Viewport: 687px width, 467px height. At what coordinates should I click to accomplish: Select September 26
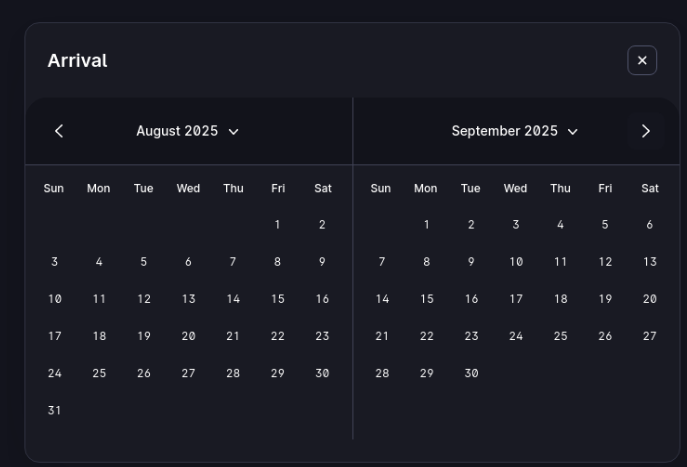(605, 336)
